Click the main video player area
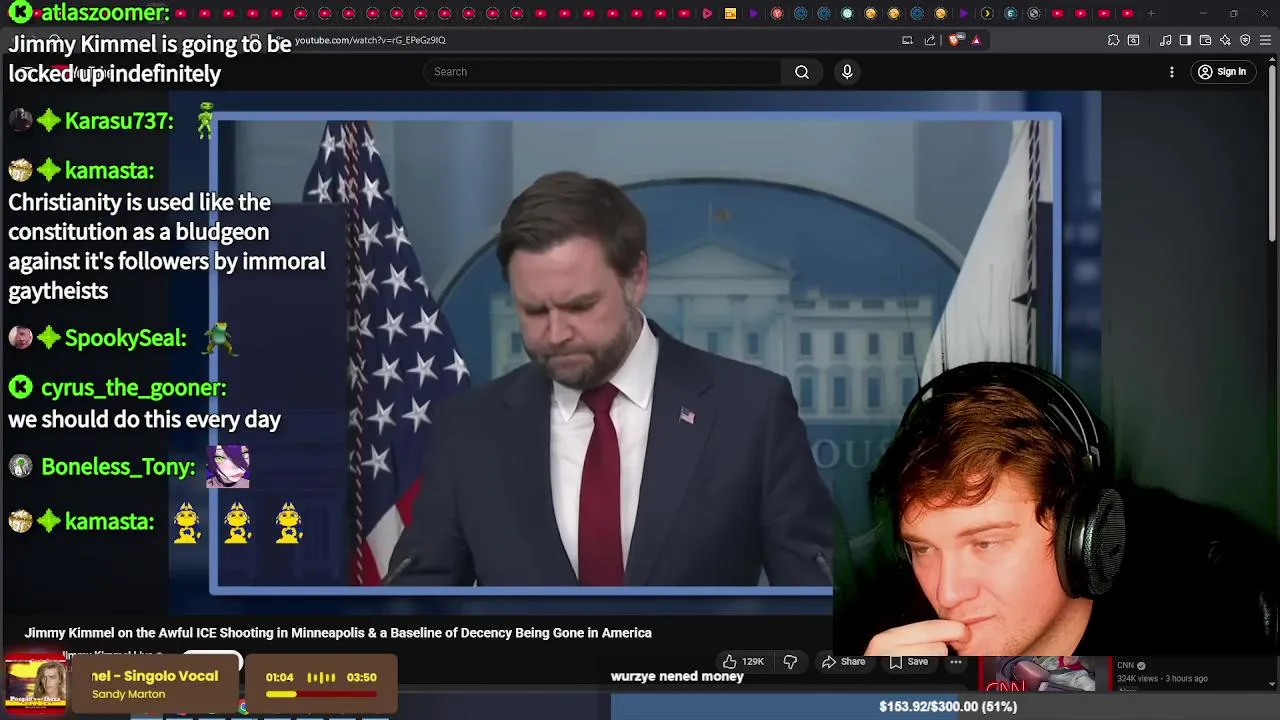The height and width of the screenshot is (720, 1280). (635, 352)
